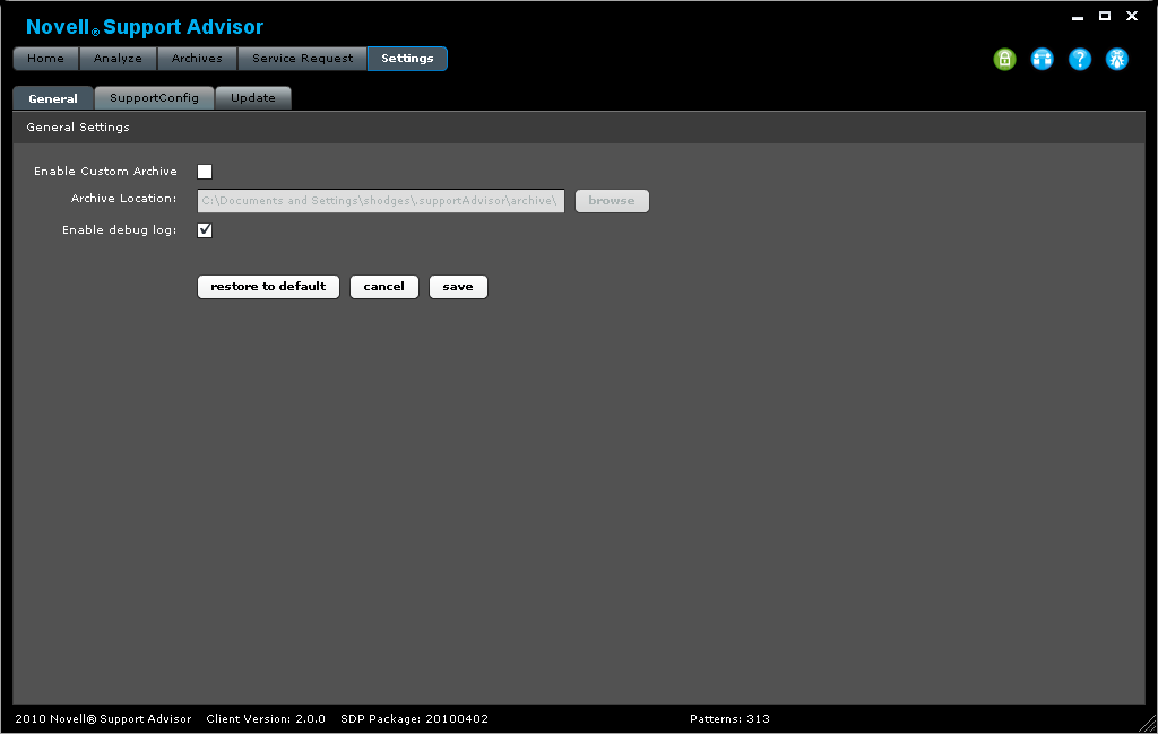Click the blue users community icon
The height and width of the screenshot is (735, 1158).
1042,59
